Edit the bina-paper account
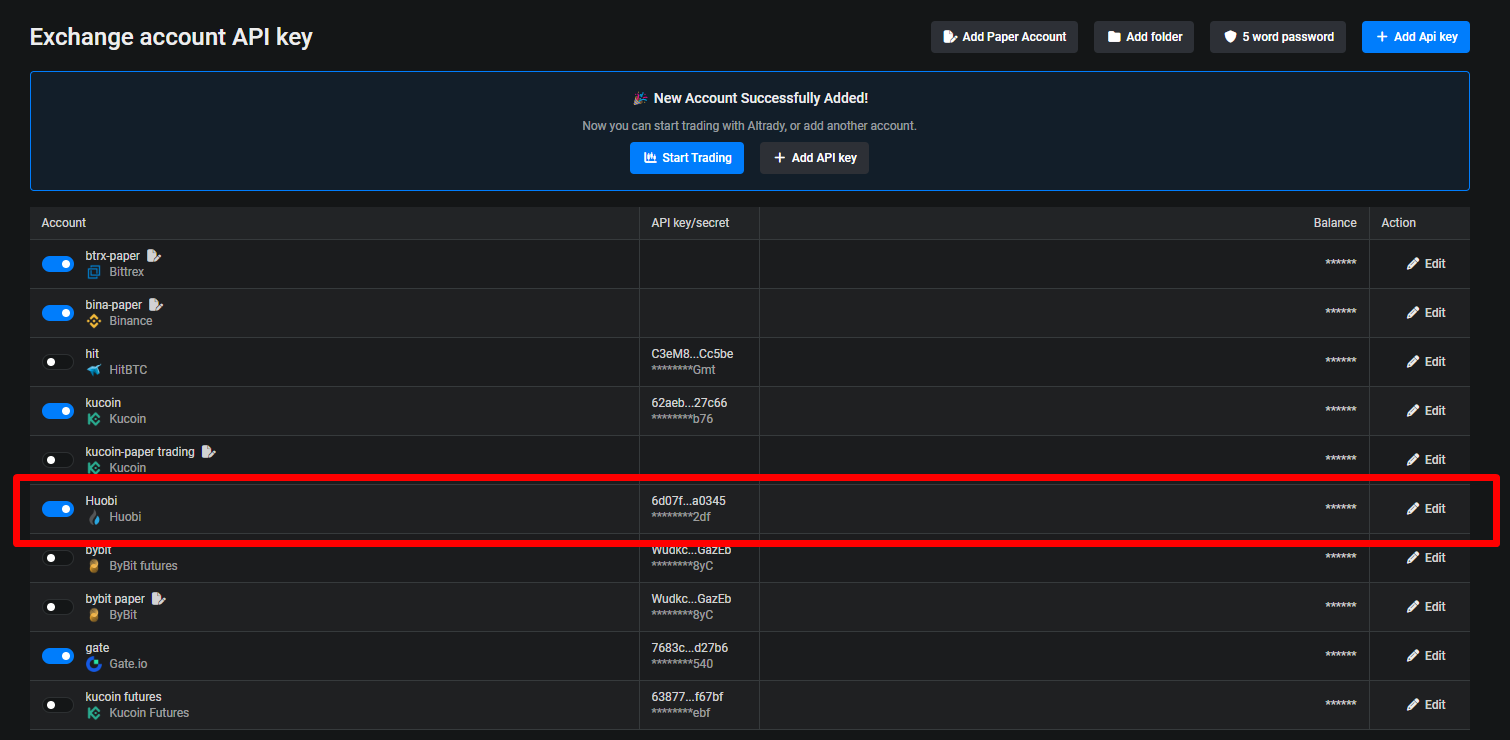1510x740 pixels. point(1426,313)
